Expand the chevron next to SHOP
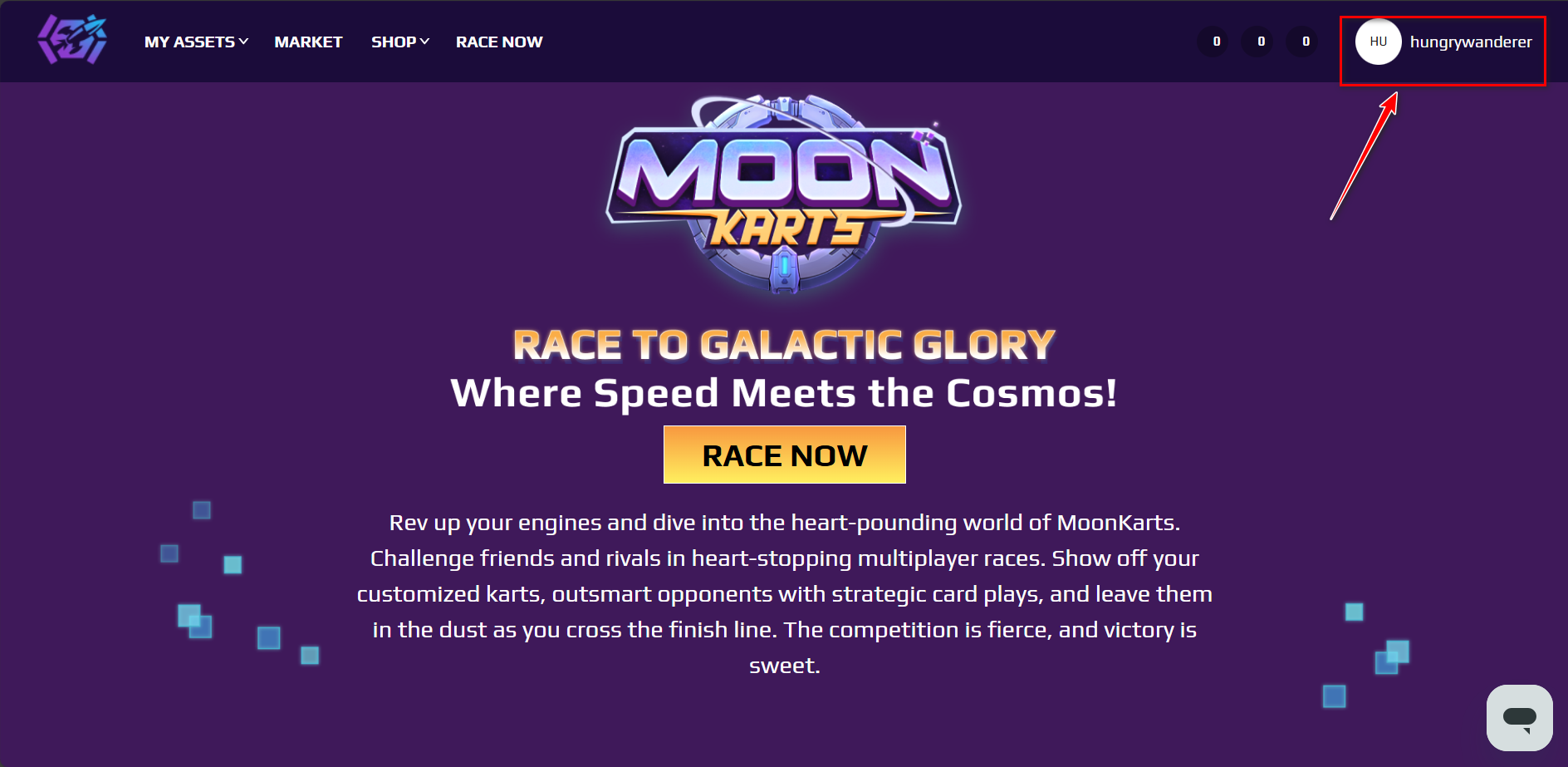 (x=424, y=42)
